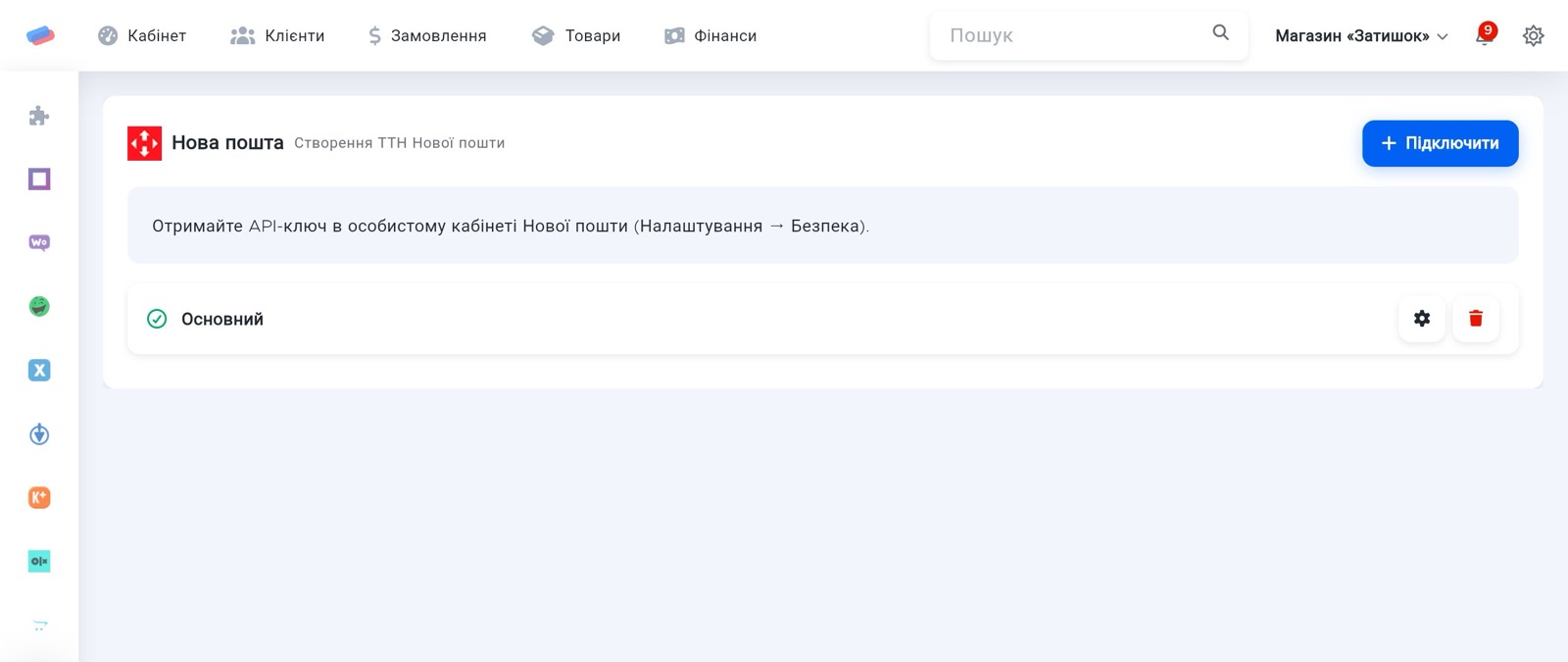Click the Підключити connect button
The width and height of the screenshot is (1568, 662).
[1440, 143]
